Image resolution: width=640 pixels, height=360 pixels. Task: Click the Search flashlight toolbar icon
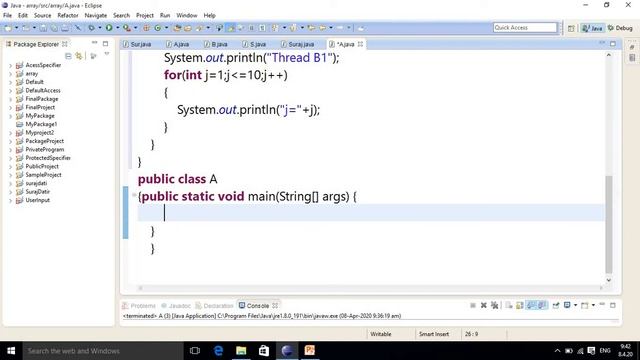[199, 28]
